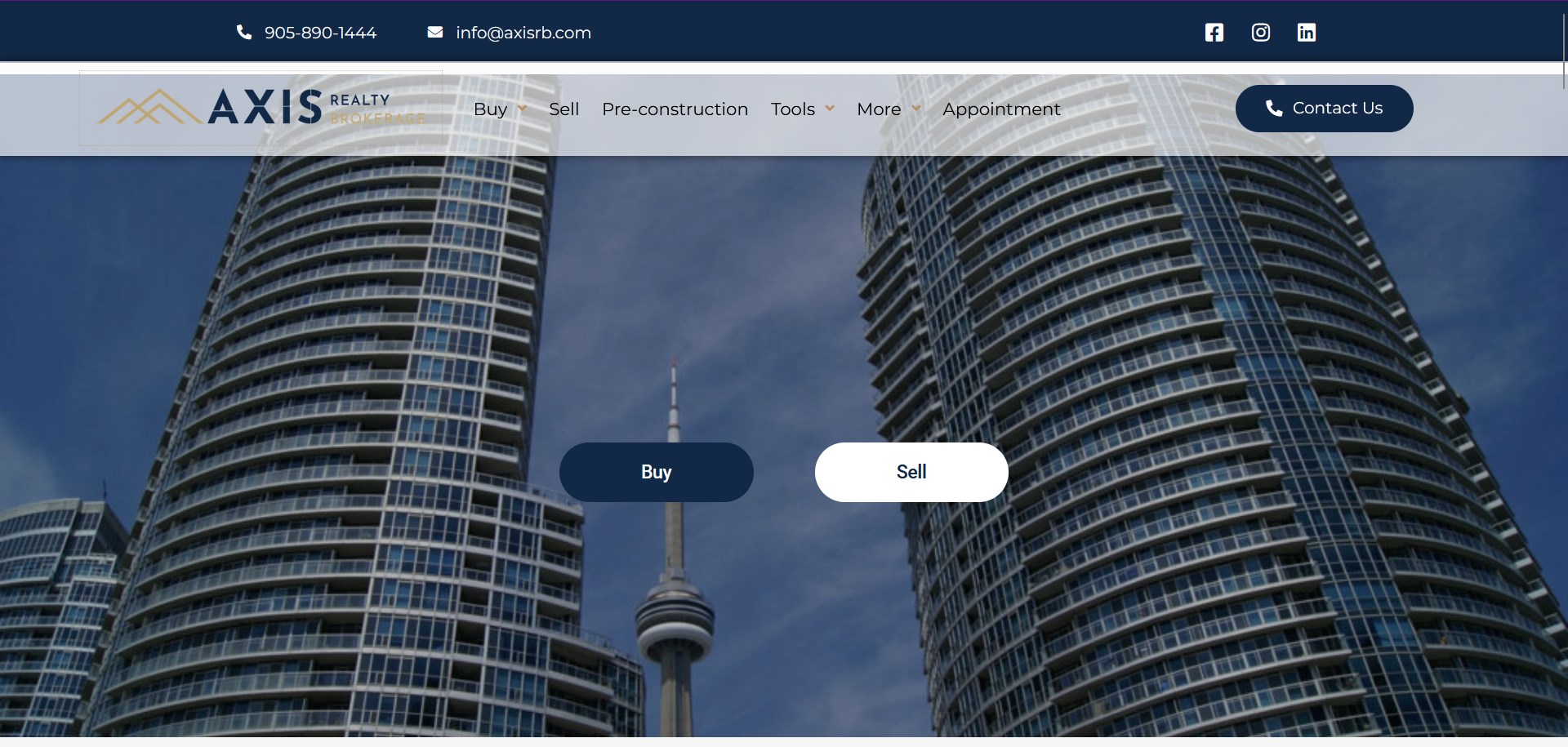Click the envelope icon beside the email address
Viewport: 1568px width, 747px height.
click(435, 33)
